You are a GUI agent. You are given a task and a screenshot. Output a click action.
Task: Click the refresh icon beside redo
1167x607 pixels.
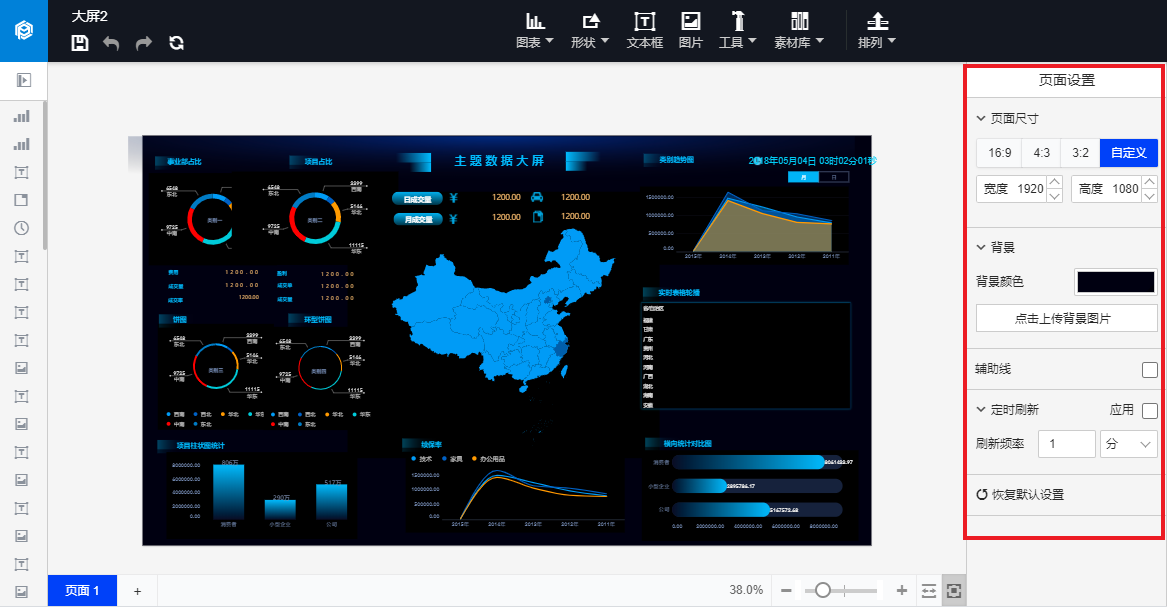pyautogui.click(x=177, y=43)
